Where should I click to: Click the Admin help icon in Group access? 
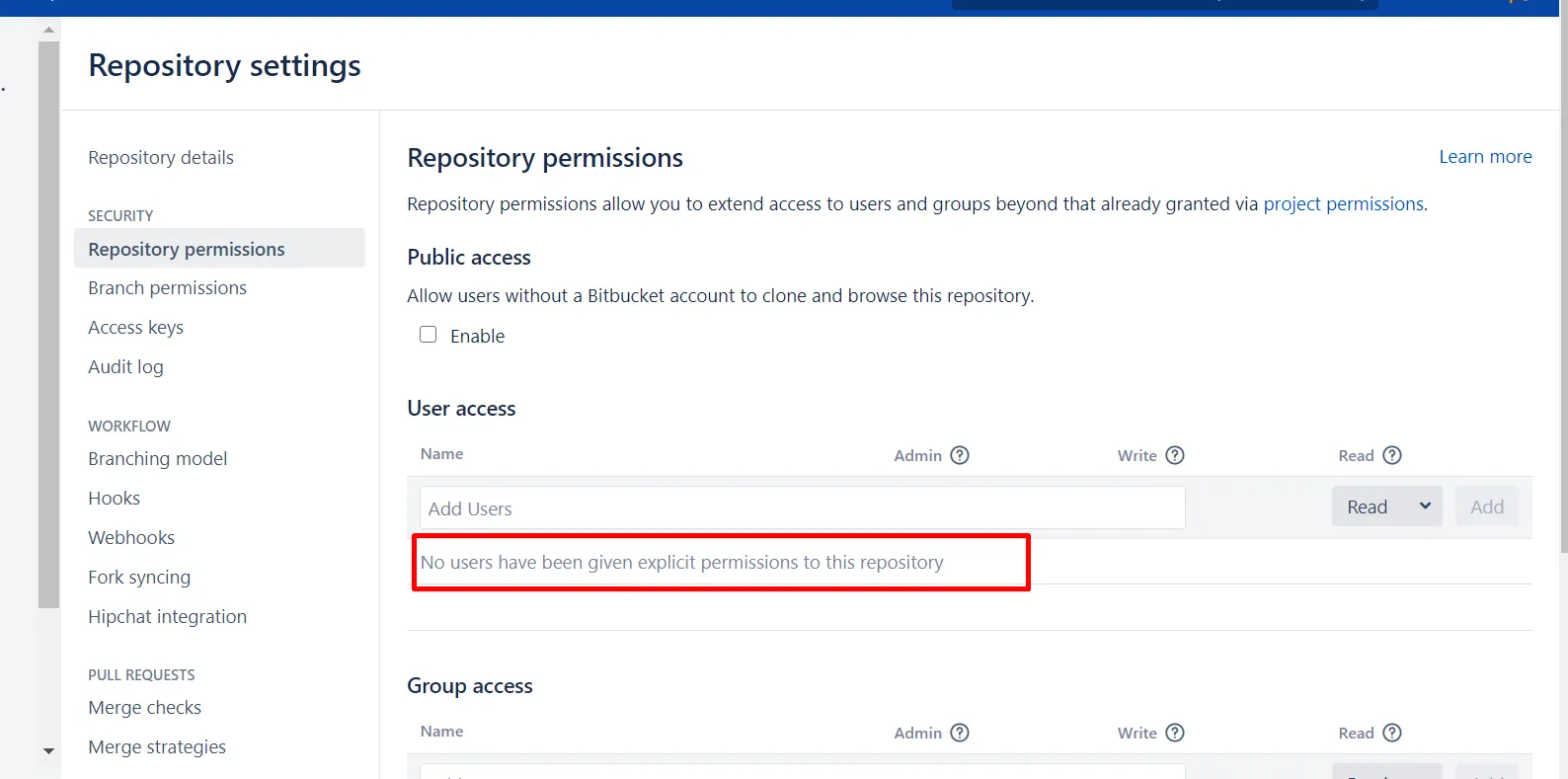click(x=960, y=733)
